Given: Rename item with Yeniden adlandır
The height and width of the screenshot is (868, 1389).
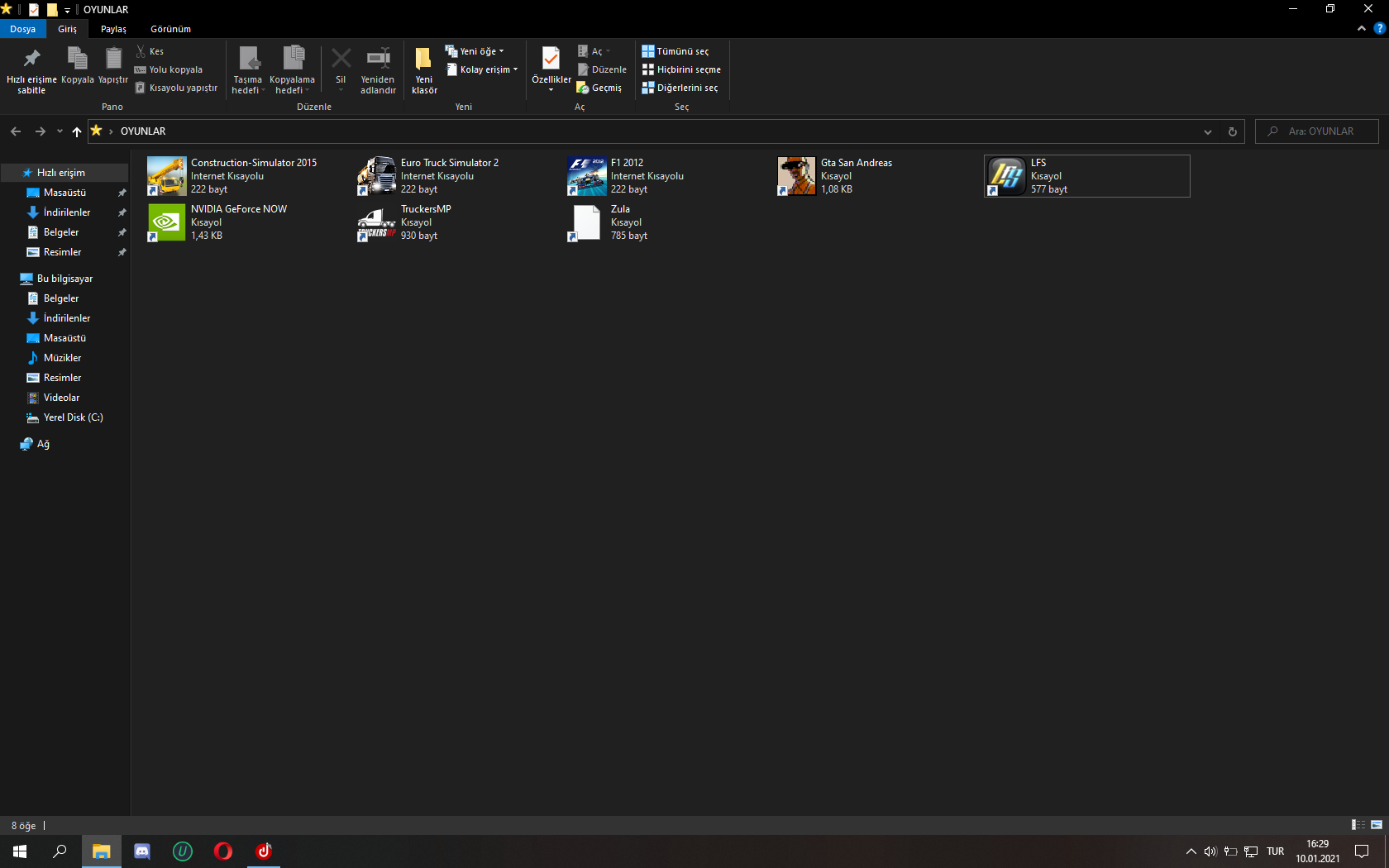Looking at the screenshot, I should click(378, 70).
